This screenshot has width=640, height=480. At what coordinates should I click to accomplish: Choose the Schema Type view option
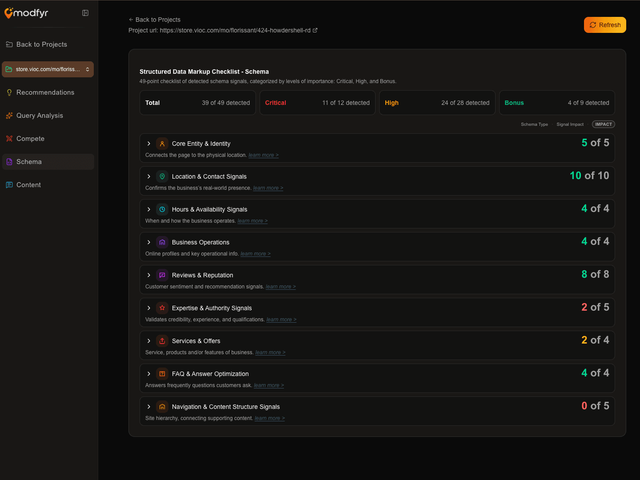[x=534, y=124]
